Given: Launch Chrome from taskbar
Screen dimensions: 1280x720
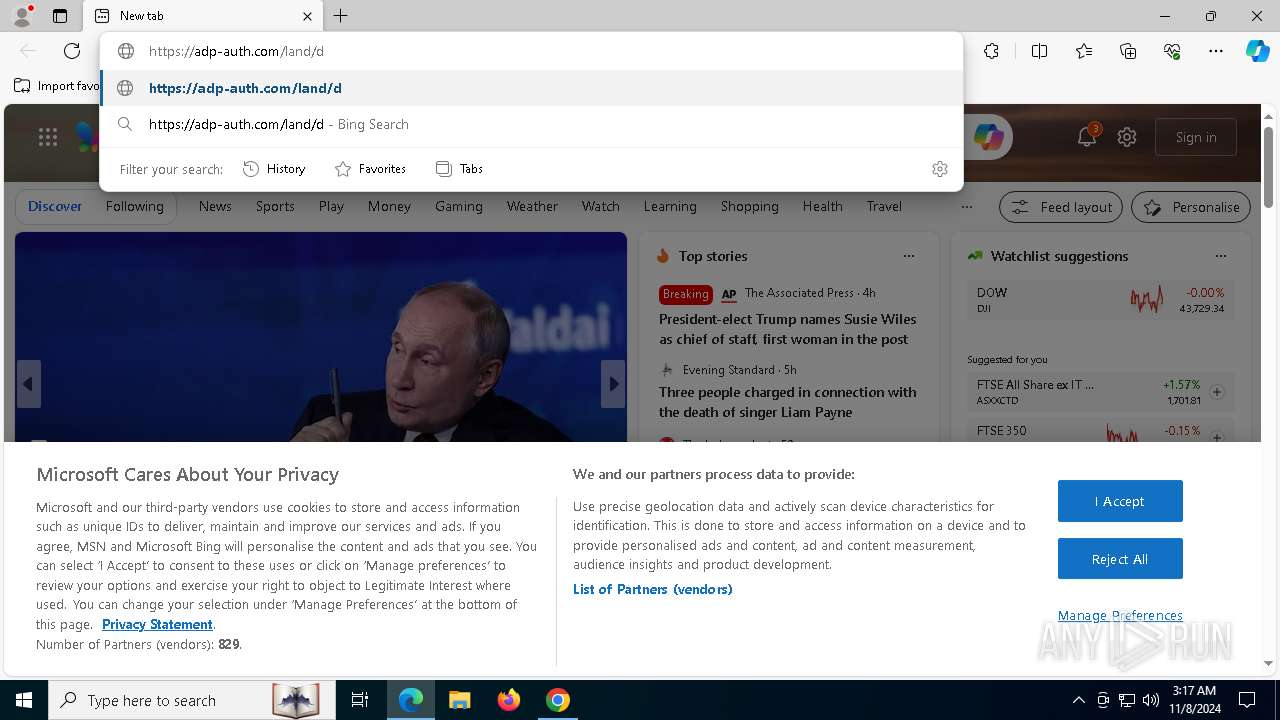Looking at the screenshot, I should click(558, 700).
